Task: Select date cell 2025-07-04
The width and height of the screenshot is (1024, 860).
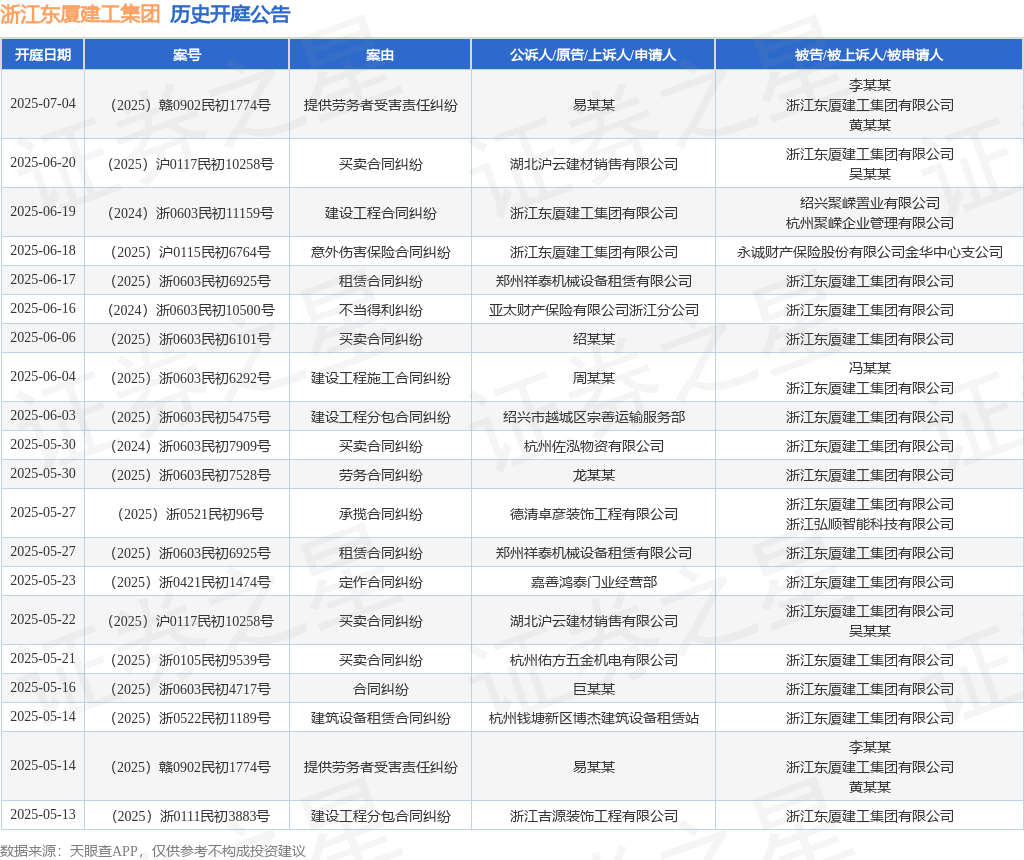Action: click(x=42, y=104)
